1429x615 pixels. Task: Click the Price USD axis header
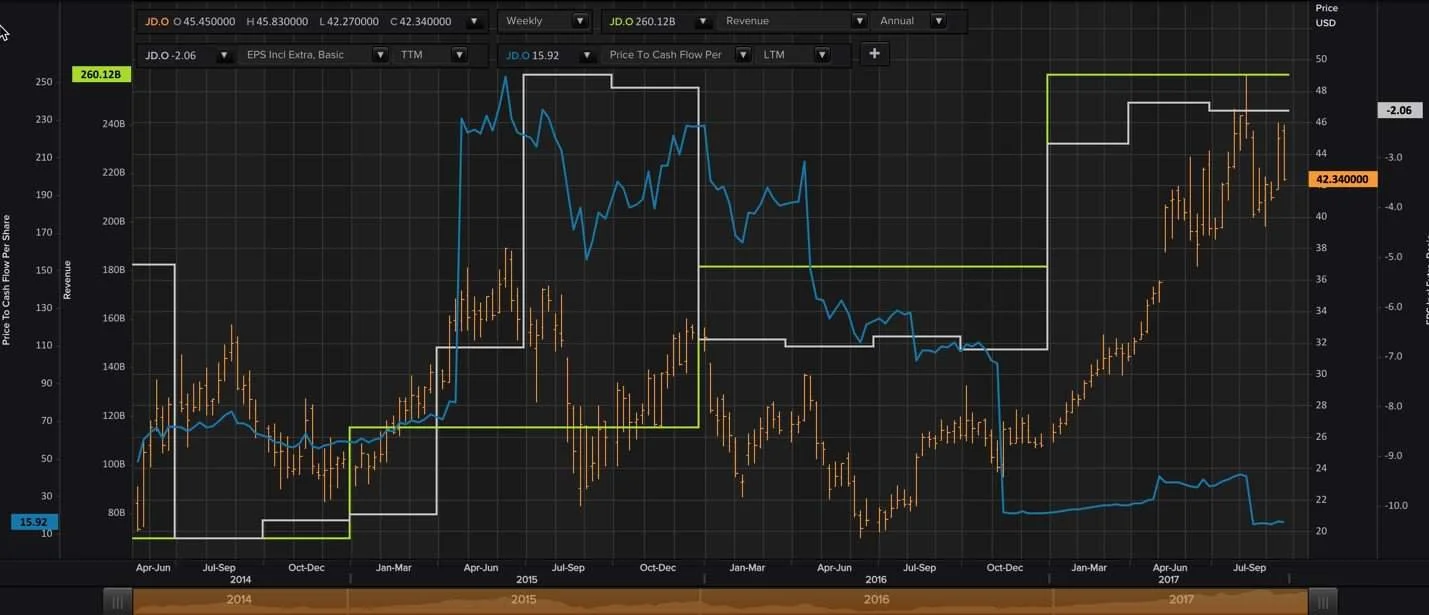[x=1325, y=15]
